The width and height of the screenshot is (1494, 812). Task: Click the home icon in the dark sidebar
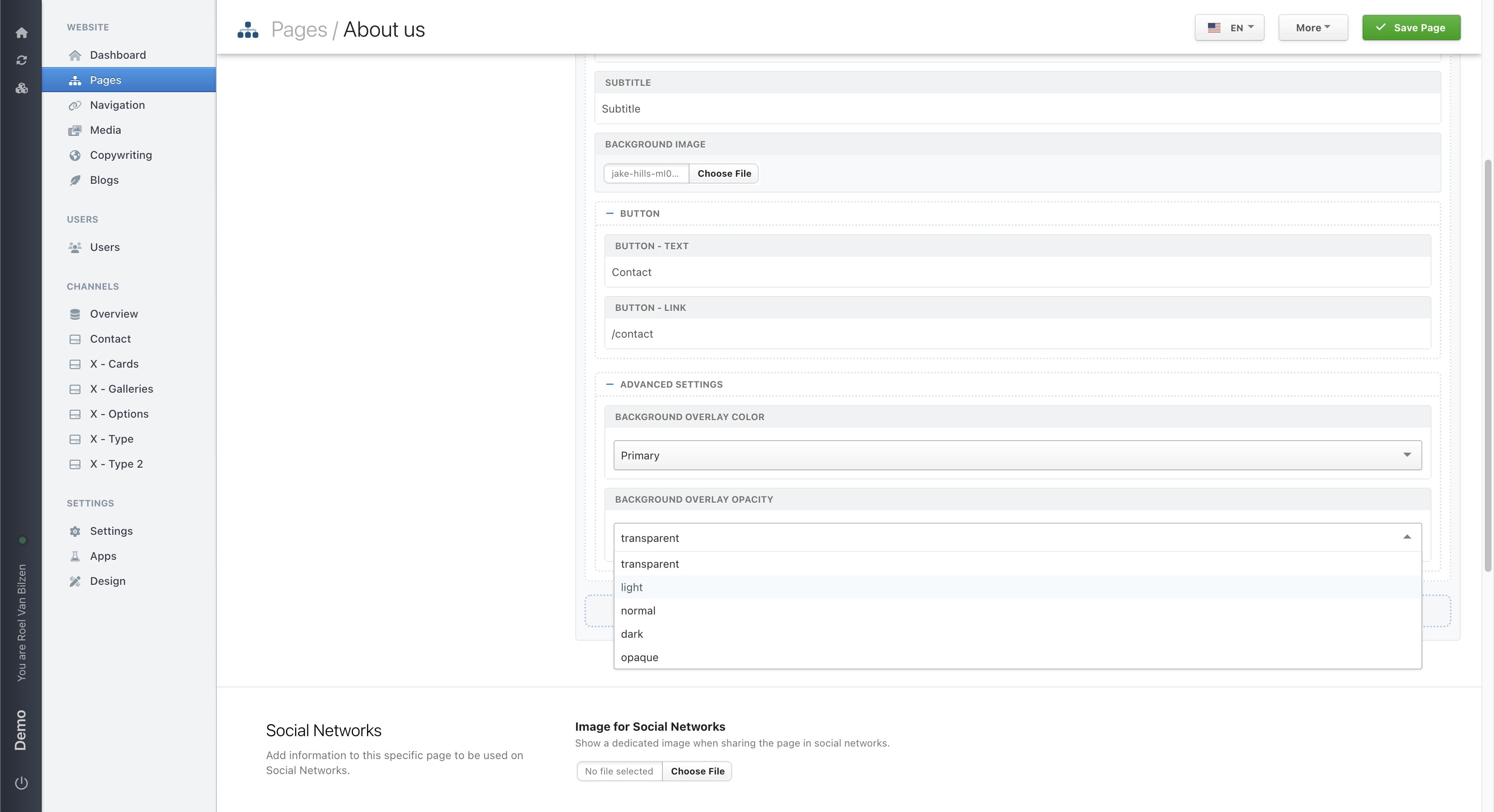point(21,33)
